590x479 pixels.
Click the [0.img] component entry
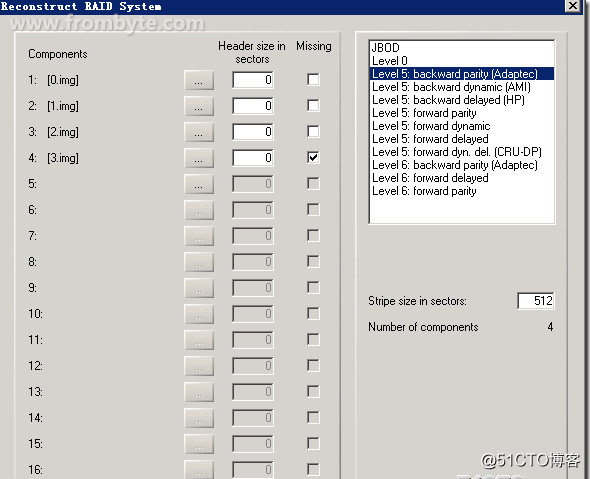pyautogui.click(x=63, y=80)
